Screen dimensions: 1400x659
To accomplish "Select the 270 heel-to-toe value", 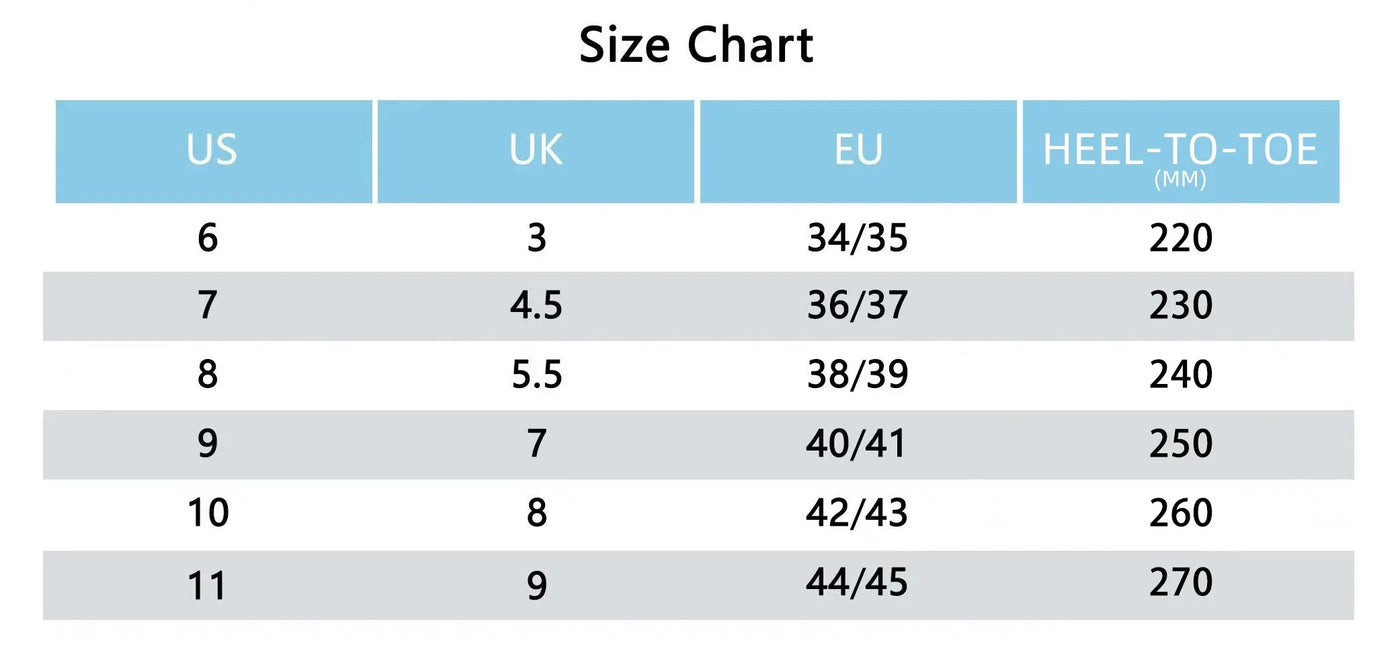I will [1181, 581].
